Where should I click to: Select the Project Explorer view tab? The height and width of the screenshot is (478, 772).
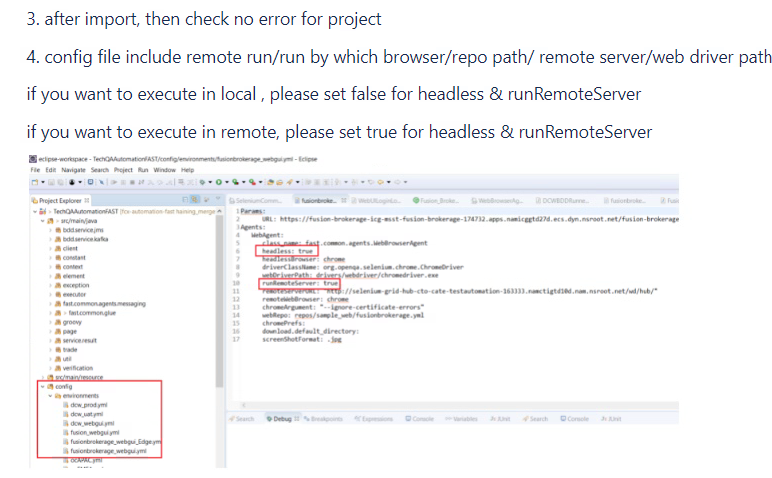(x=60, y=200)
